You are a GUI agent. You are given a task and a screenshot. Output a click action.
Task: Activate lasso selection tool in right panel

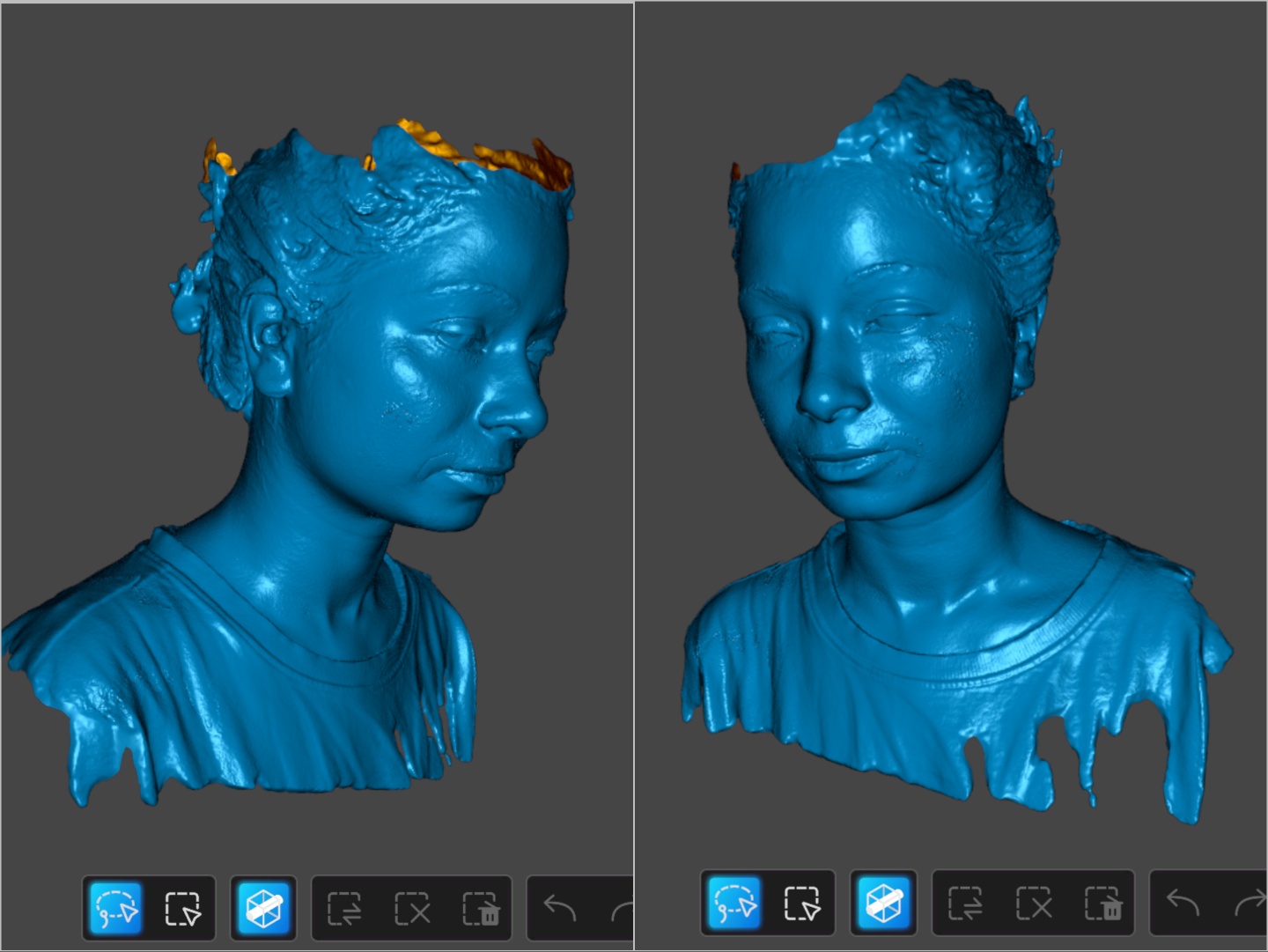[x=734, y=903]
